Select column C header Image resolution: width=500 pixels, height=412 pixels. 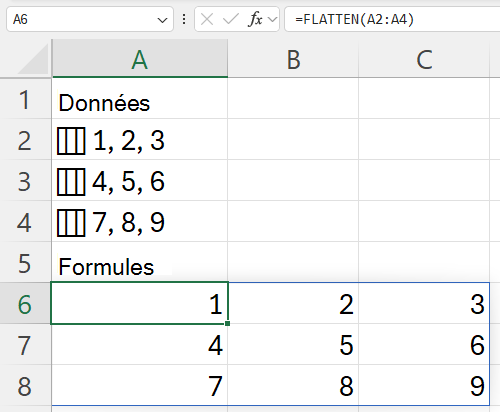(424, 59)
